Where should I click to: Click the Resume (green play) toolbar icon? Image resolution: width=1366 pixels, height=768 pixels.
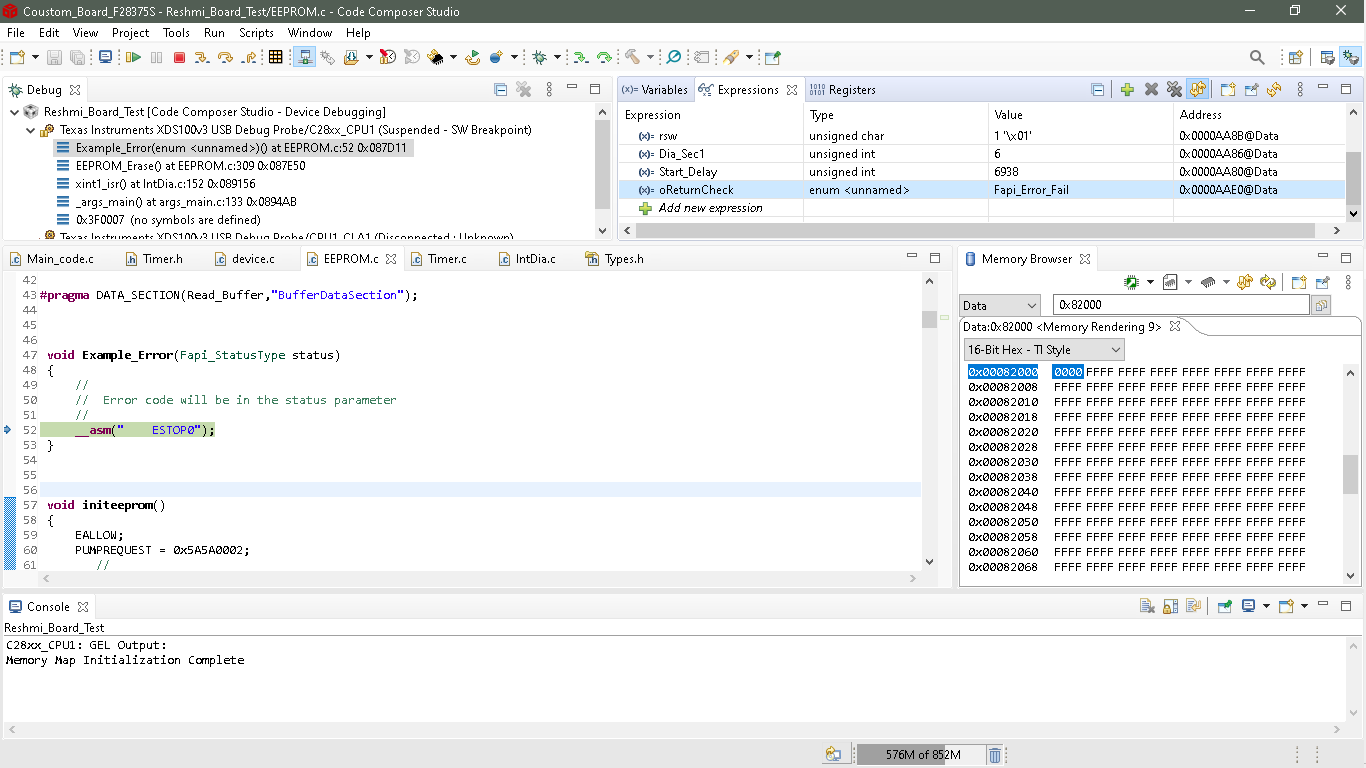coord(133,58)
